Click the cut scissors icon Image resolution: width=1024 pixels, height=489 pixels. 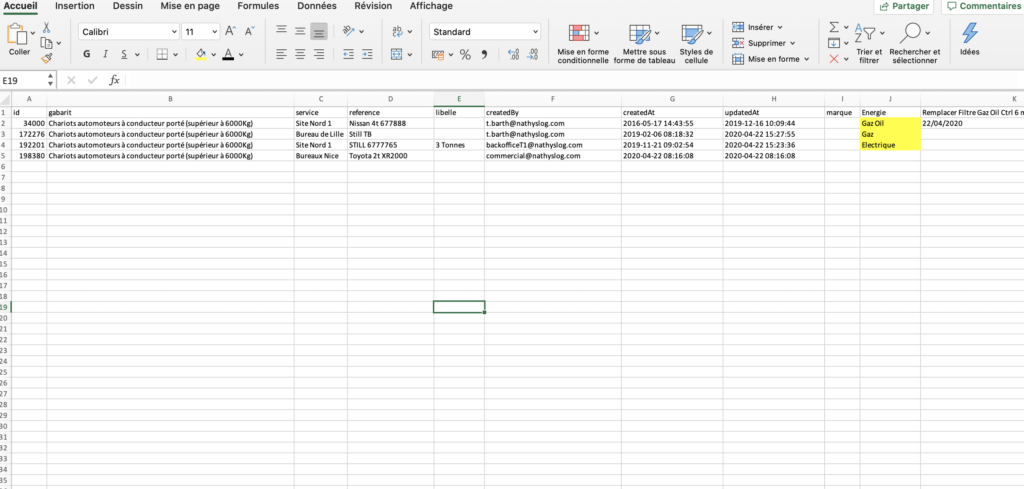(x=46, y=28)
